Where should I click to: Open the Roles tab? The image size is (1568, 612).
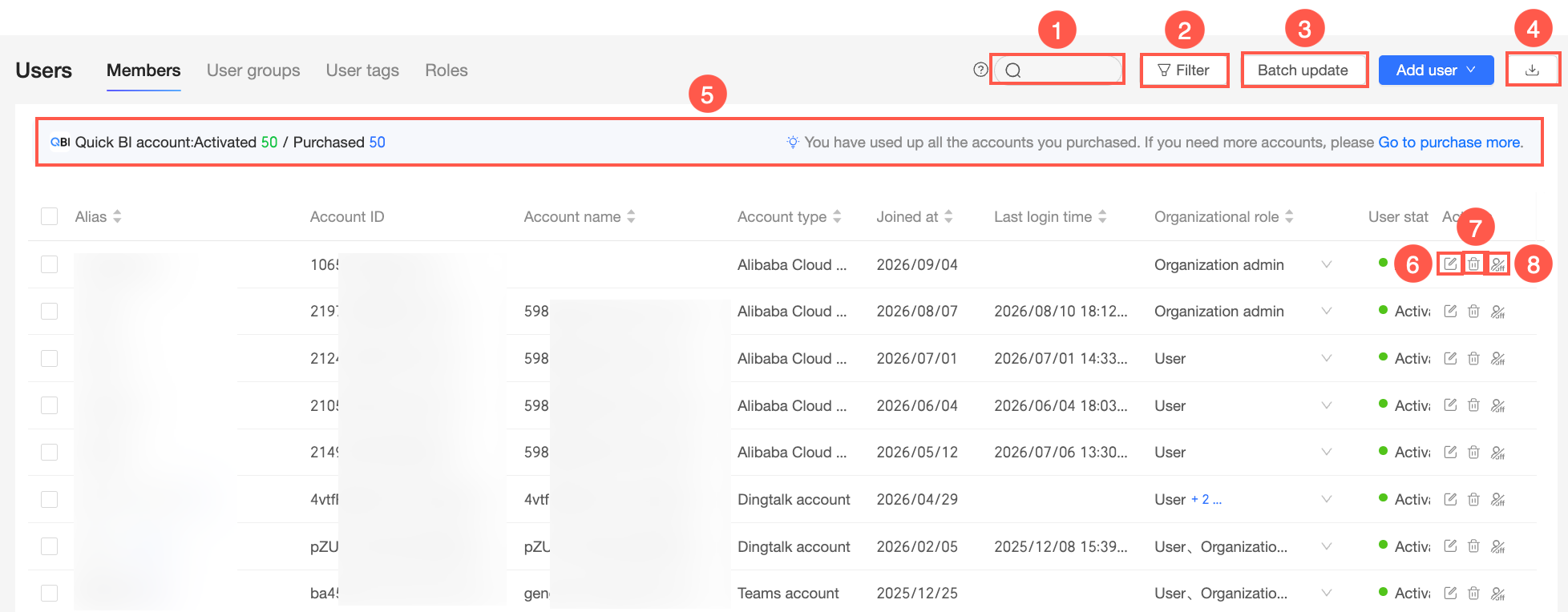click(447, 70)
